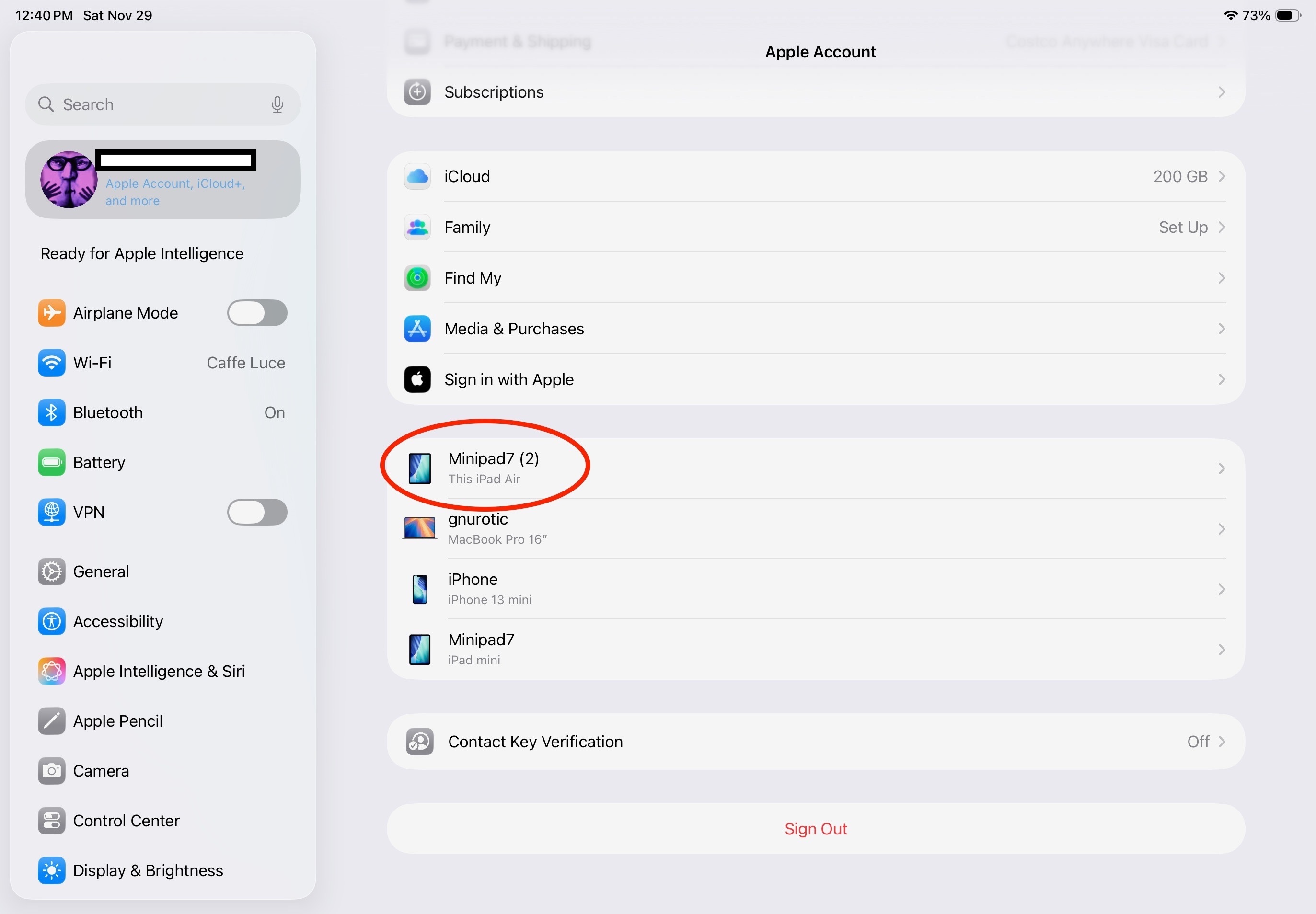Expand Family Set Up chevron

point(1221,228)
